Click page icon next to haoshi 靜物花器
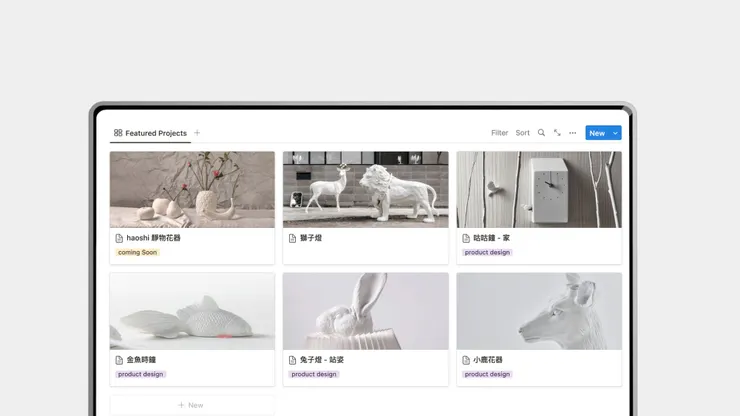Image resolution: width=740 pixels, height=416 pixels. (119, 238)
